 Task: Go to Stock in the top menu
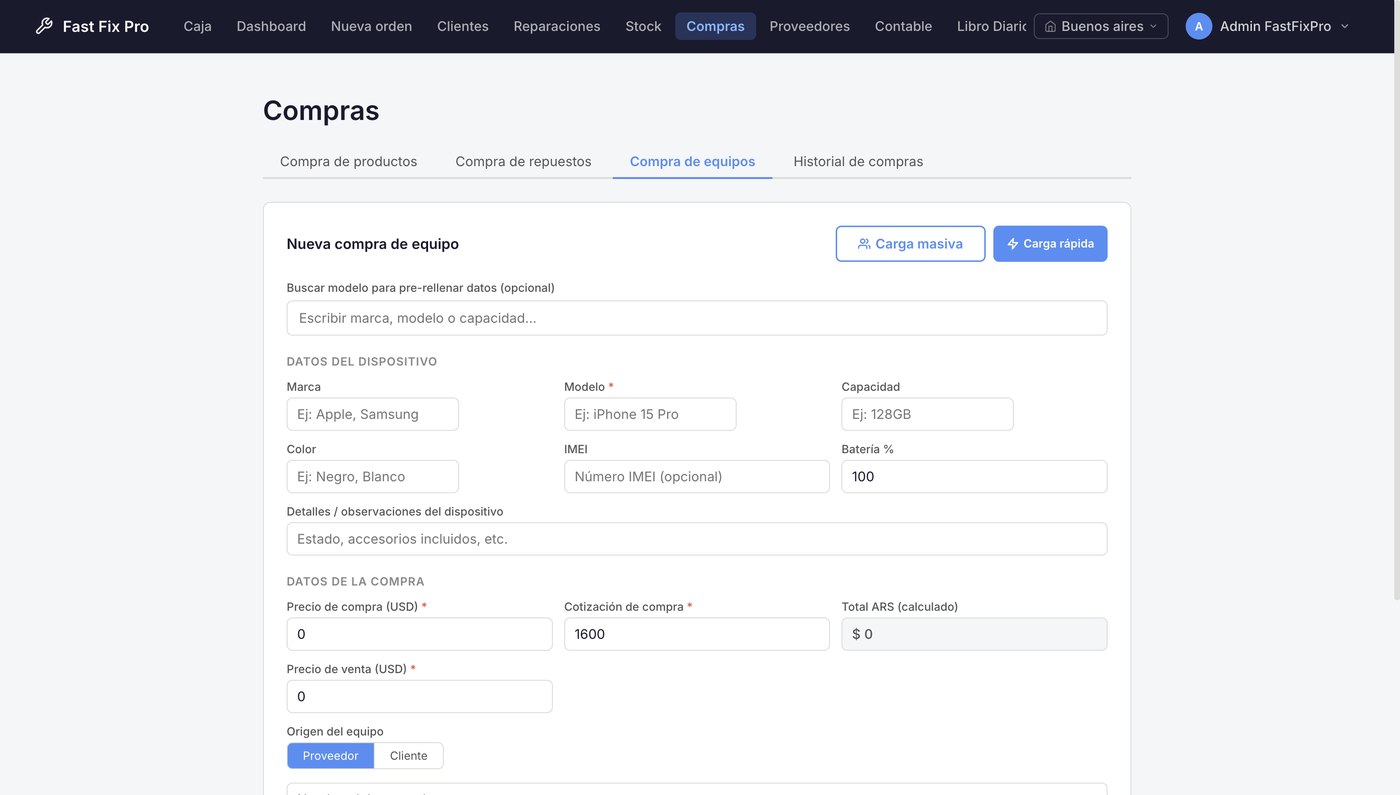pos(643,26)
